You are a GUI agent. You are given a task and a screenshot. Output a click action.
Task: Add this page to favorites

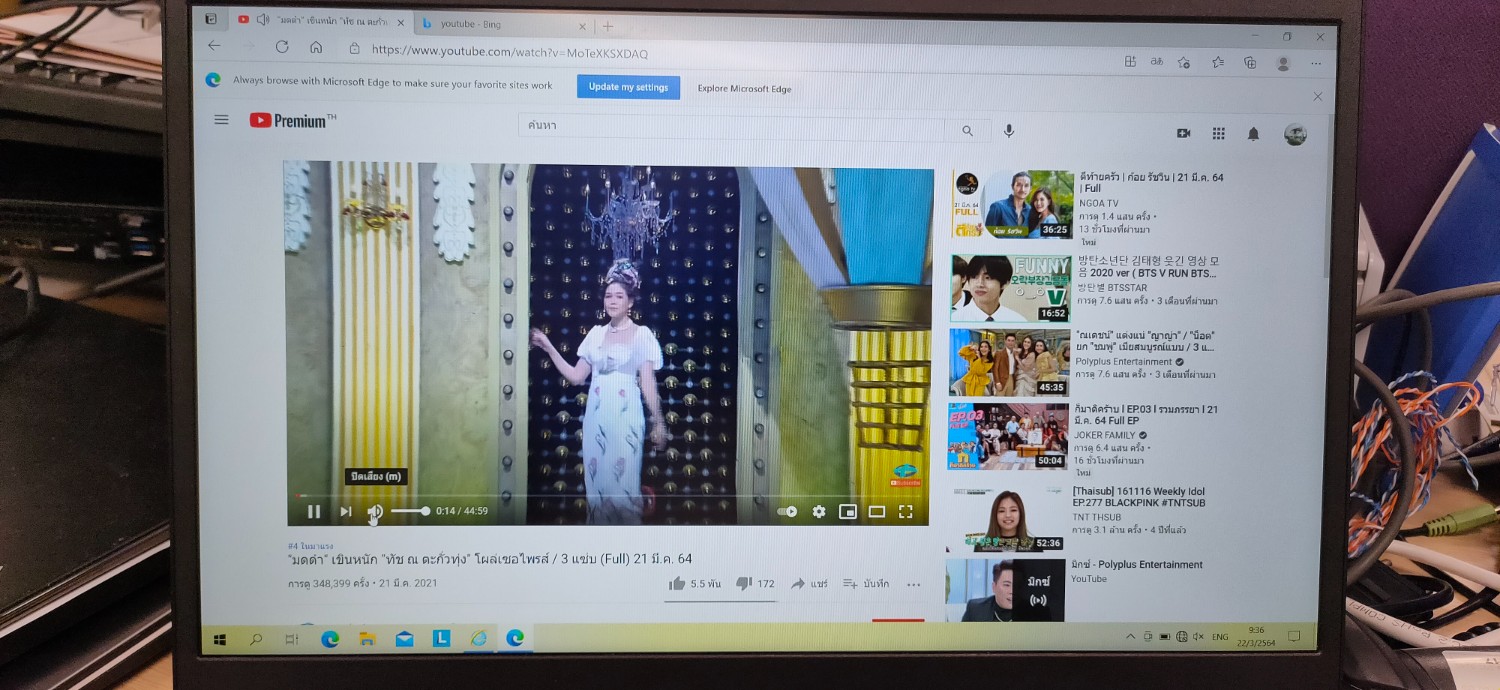click(1184, 62)
